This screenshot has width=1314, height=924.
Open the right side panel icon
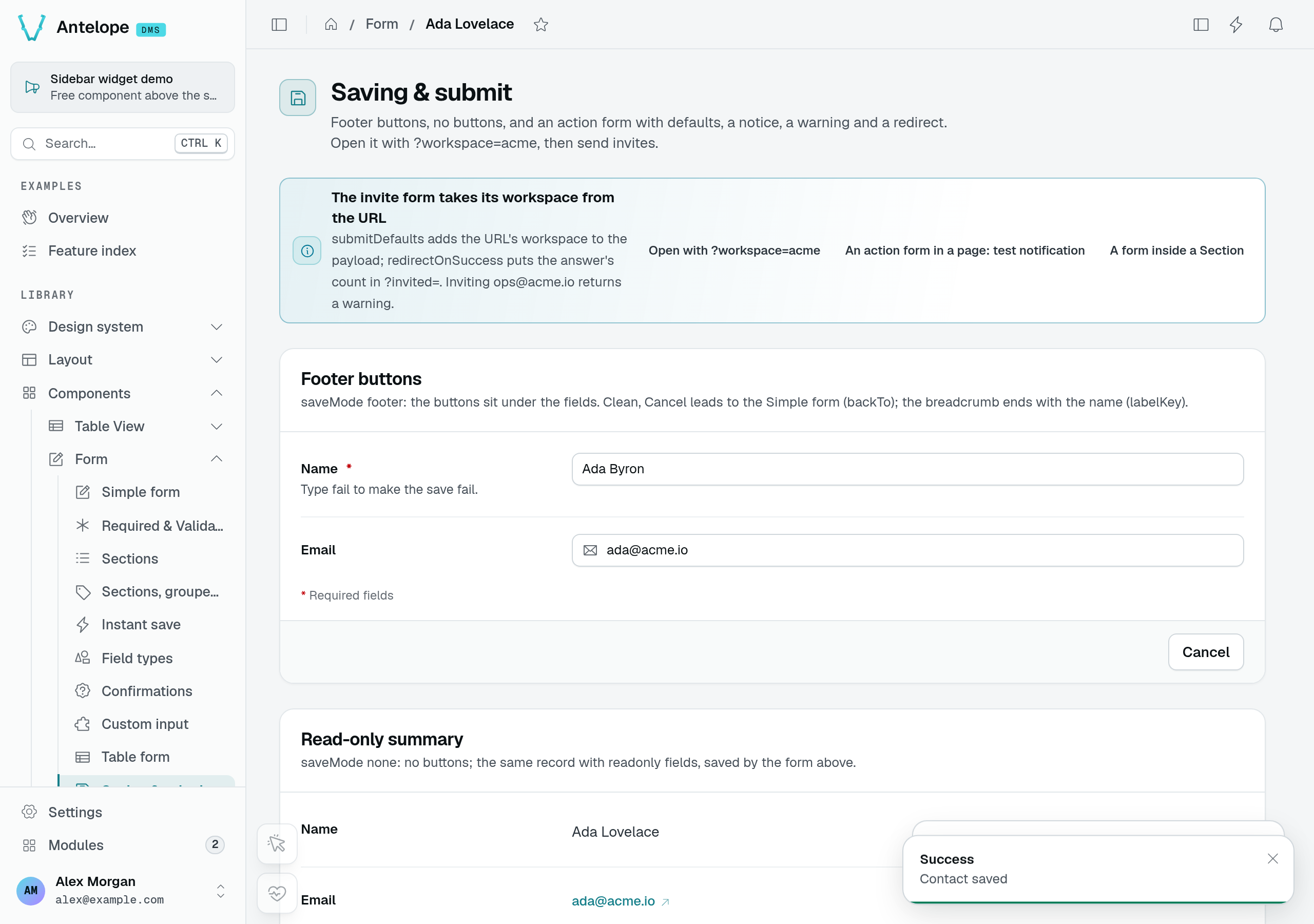tap(1201, 25)
